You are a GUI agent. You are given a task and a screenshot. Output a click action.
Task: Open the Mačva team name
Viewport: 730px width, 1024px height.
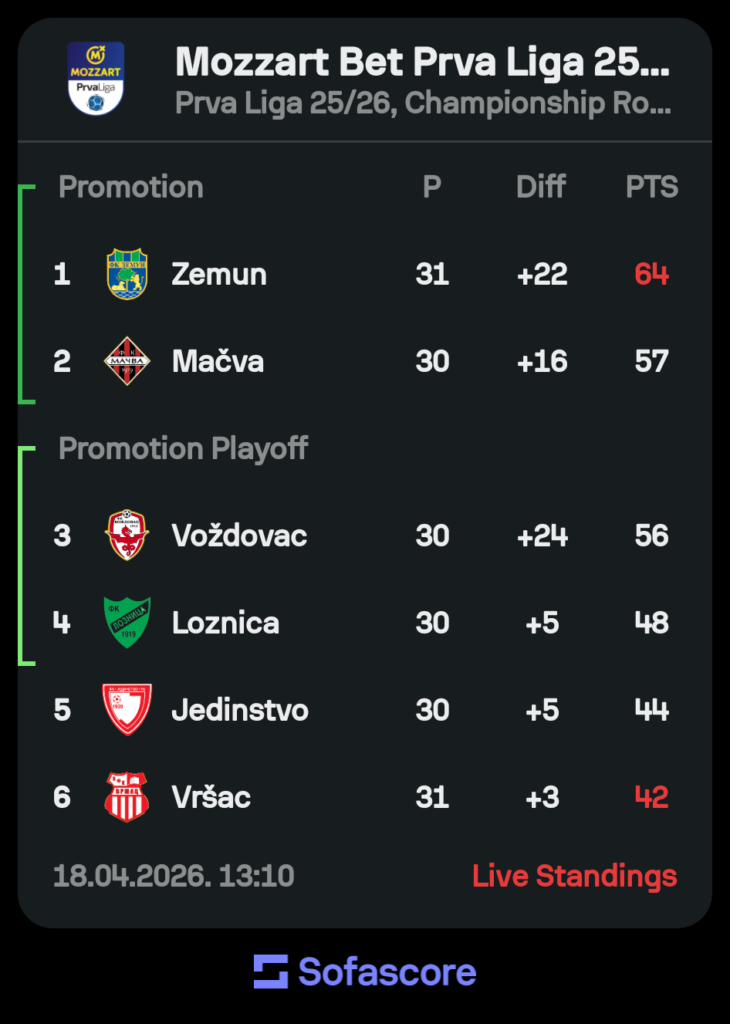[x=218, y=361]
